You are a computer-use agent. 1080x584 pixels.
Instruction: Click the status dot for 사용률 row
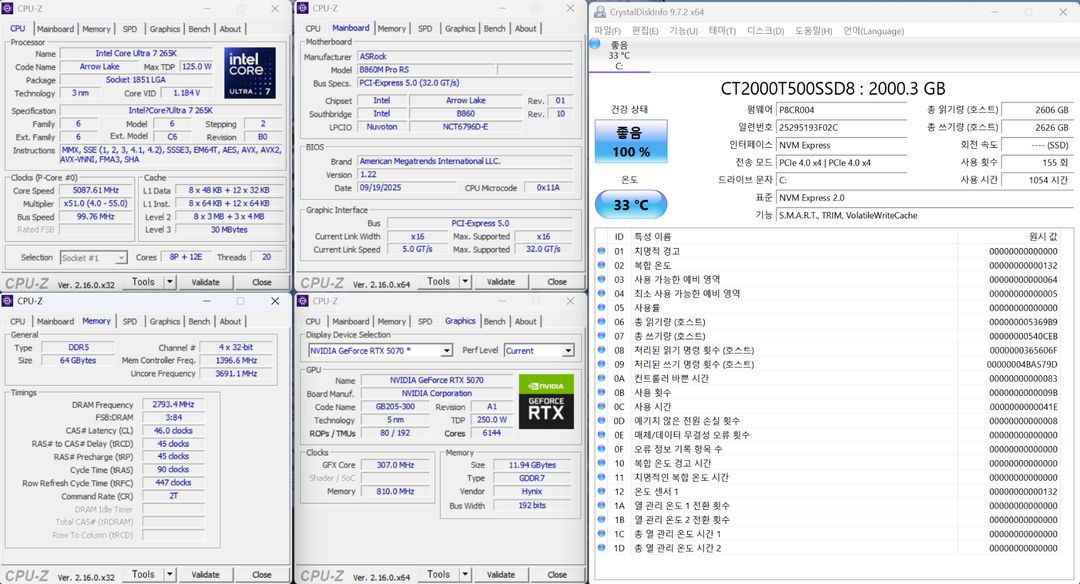[601, 307]
